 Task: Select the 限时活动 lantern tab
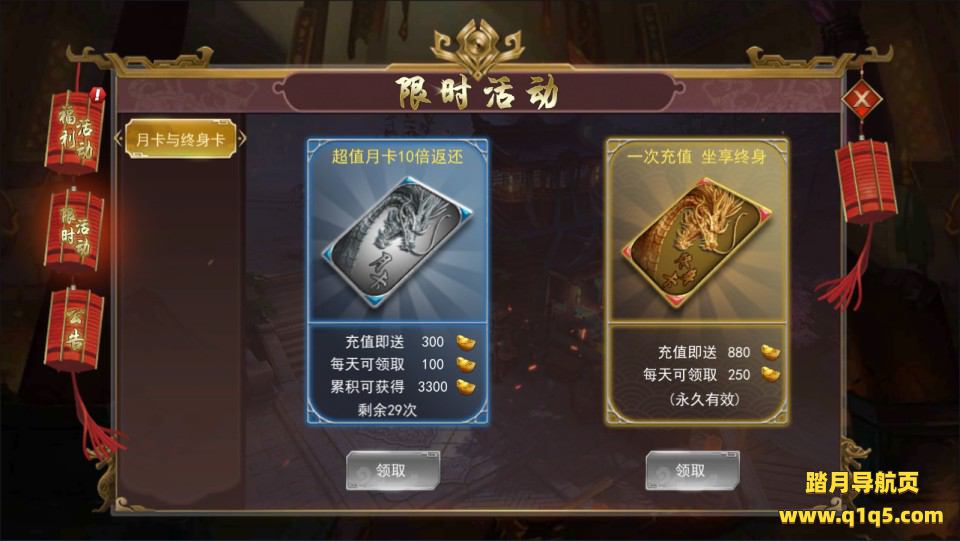point(74,231)
